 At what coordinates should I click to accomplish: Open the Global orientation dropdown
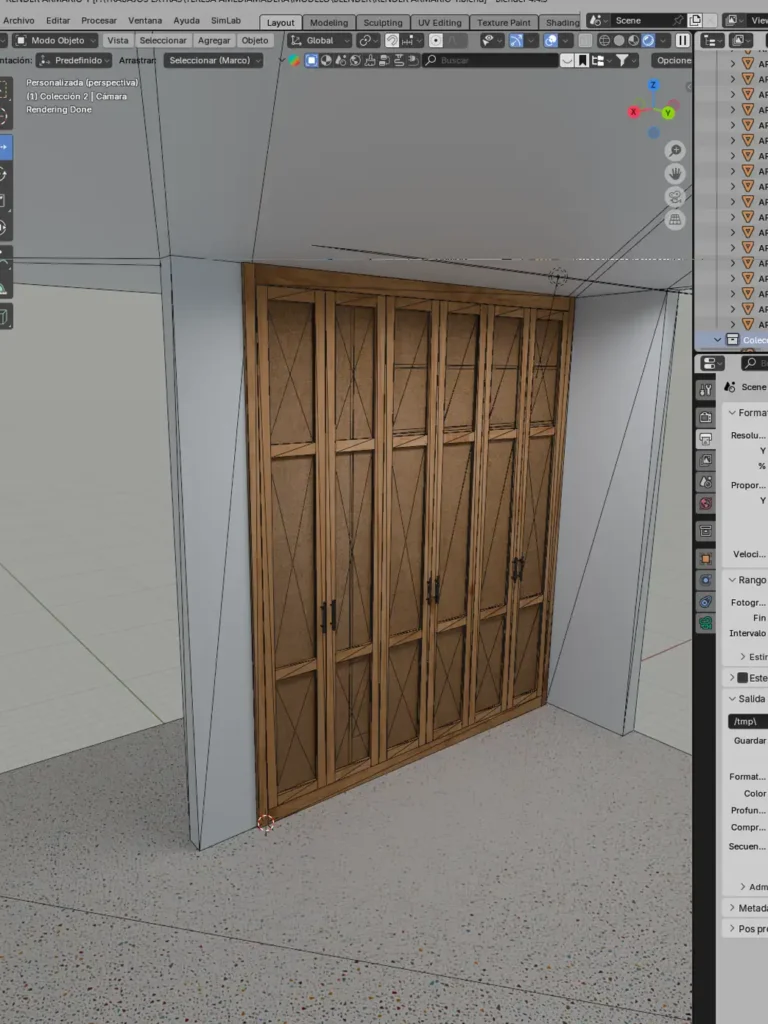tap(319, 40)
